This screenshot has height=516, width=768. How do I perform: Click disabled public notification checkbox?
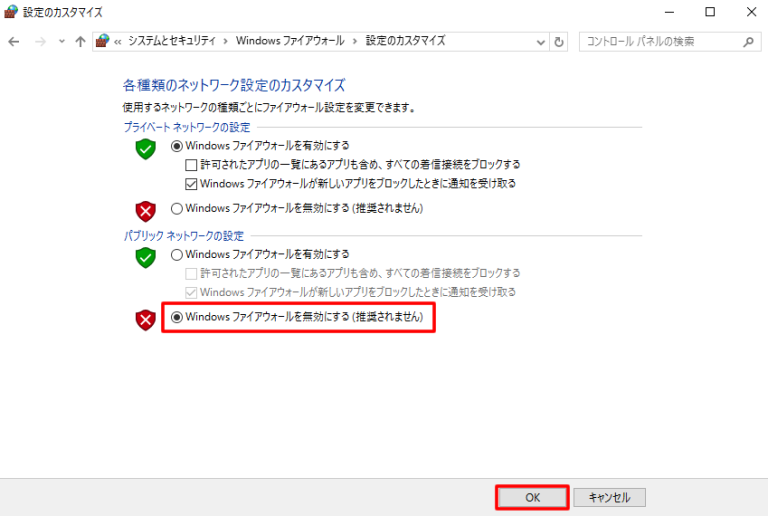pyautogui.click(x=191, y=293)
